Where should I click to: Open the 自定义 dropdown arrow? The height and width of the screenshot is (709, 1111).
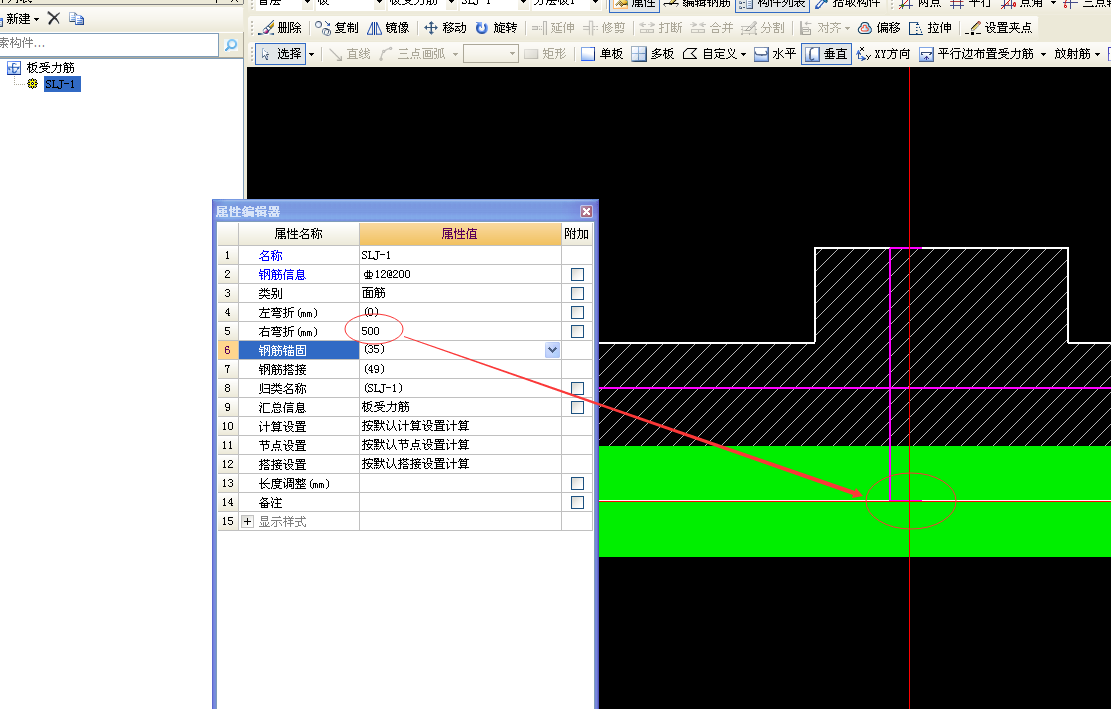(x=743, y=55)
